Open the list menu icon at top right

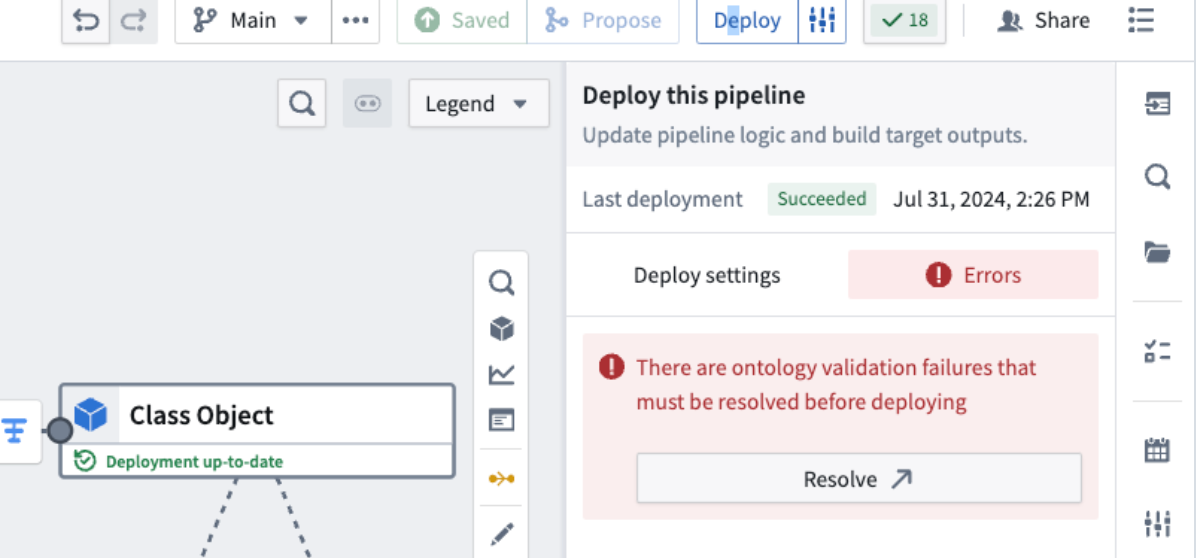1141,21
